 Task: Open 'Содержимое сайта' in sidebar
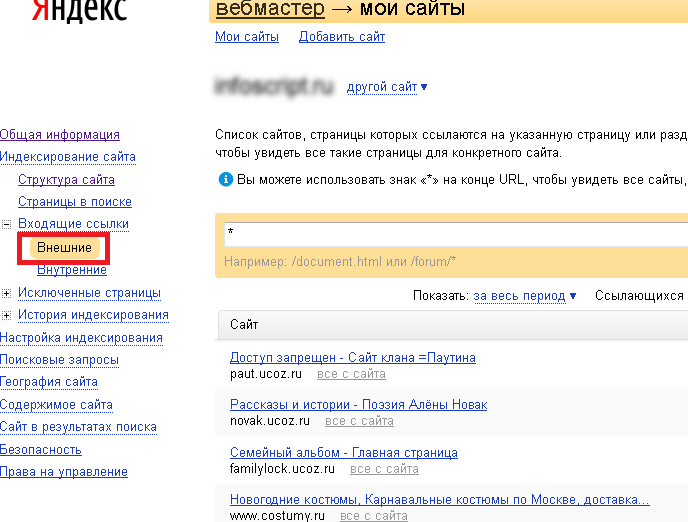[56, 405]
